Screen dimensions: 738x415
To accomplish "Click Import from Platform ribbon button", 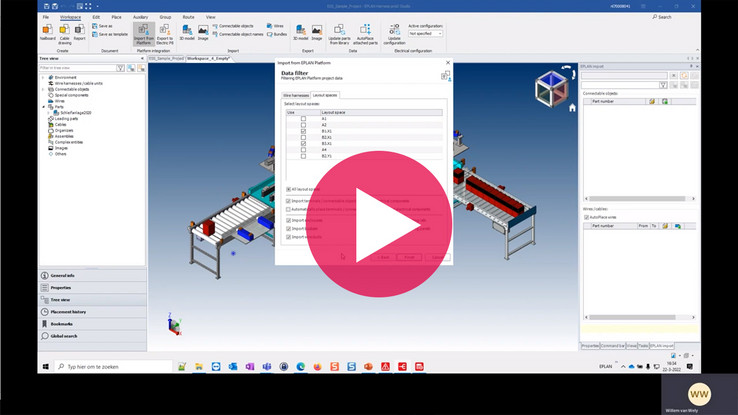I will [144, 34].
